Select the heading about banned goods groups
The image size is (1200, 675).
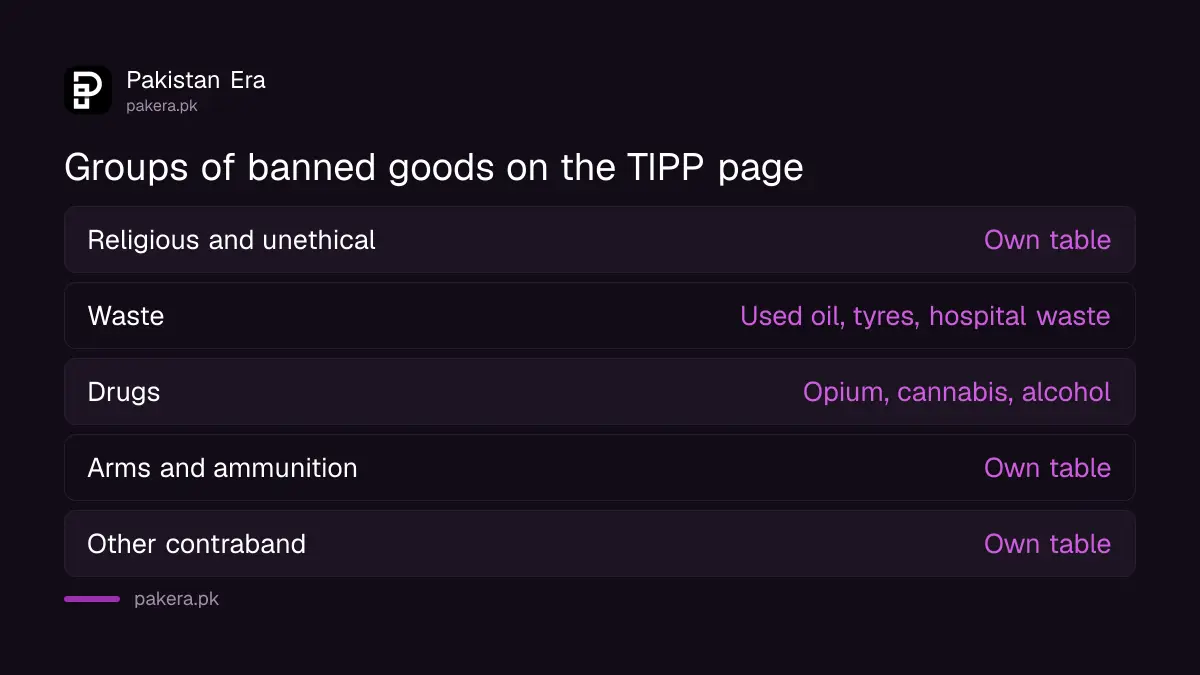pyautogui.click(x=434, y=167)
